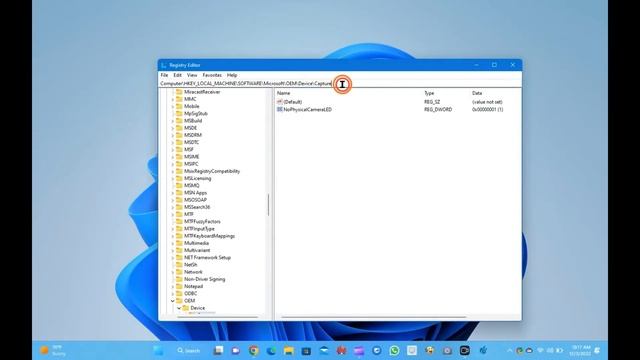Open the Edit menu
Viewport: 640px width, 360px height.
coord(178,75)
